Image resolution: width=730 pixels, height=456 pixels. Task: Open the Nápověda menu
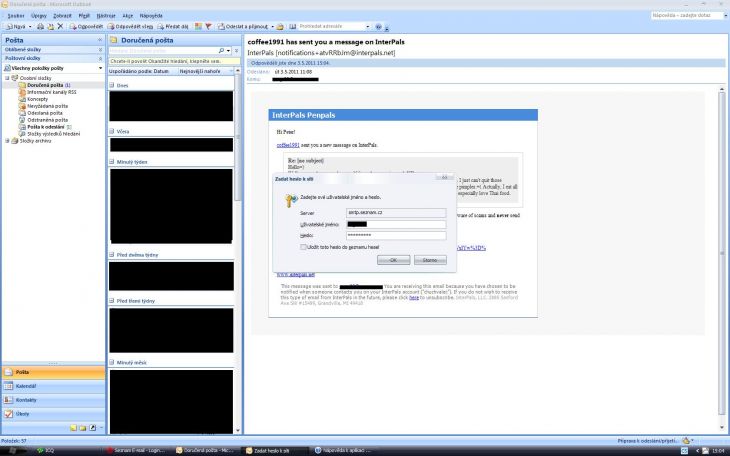tap(151, 16)
